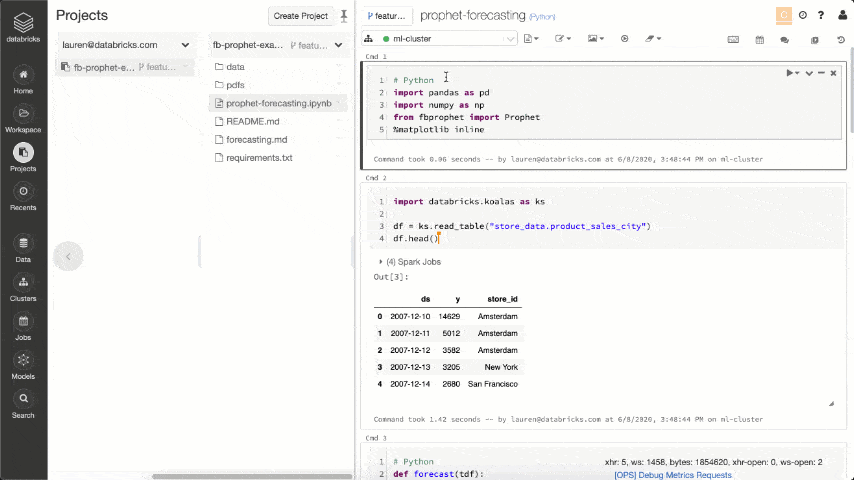The image size is (854, 480).
Task: Click the Create Project button
Action: click(x=300, y=16)
